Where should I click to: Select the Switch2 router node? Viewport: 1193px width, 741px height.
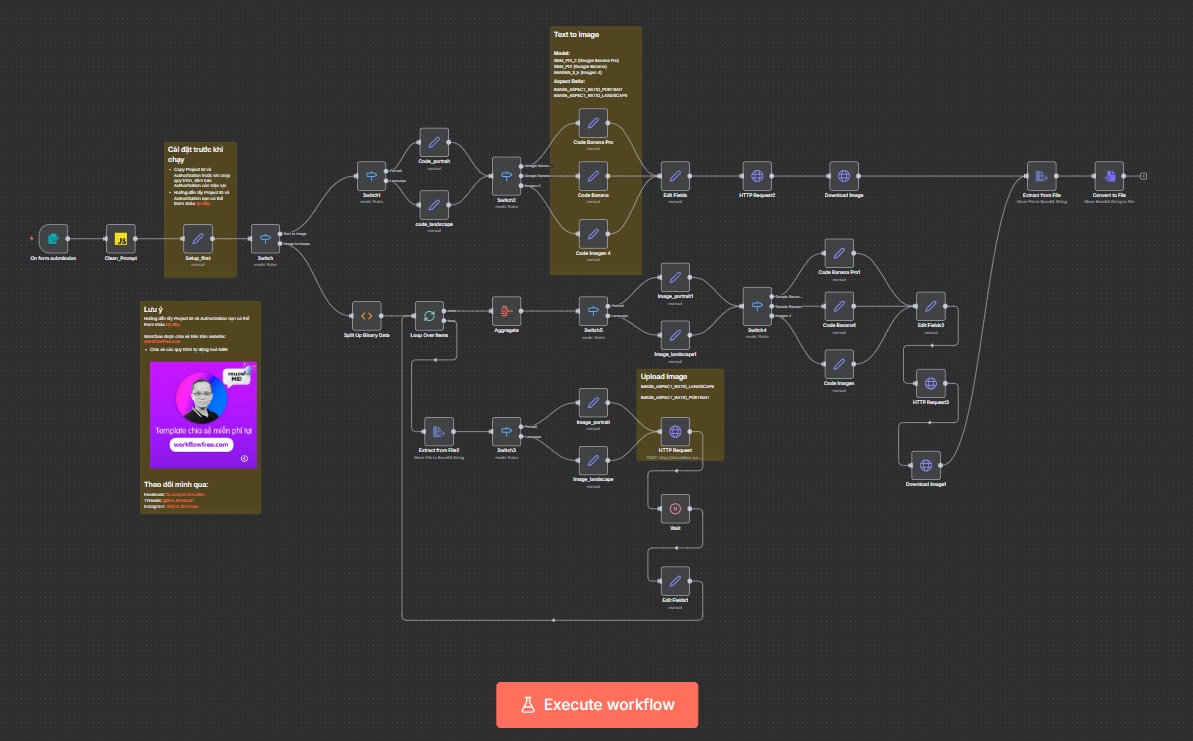tap(506, 175)
